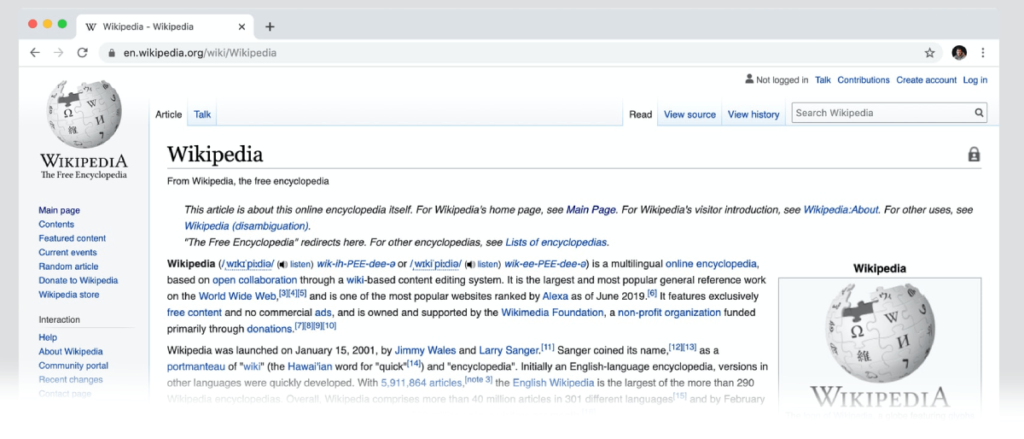Open Featured content in sidebar
Screen dimensions: 1024x439
pos(72,238)
